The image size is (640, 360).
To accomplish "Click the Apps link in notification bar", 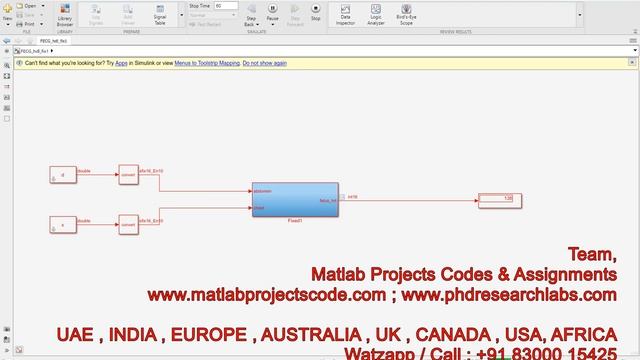I will pos(121,63).
